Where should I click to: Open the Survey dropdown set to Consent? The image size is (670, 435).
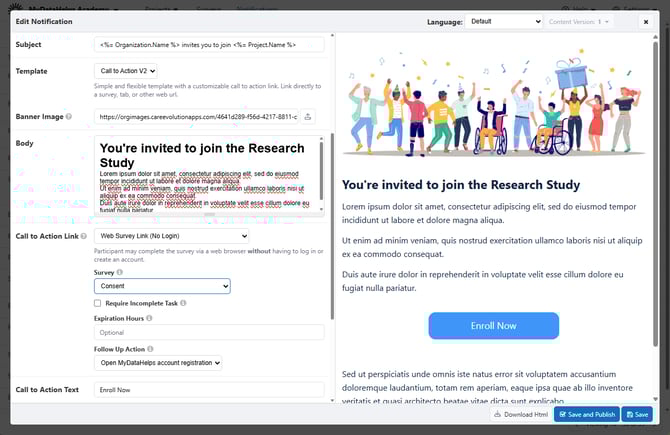pyautogui.click(x=161, y=286)
